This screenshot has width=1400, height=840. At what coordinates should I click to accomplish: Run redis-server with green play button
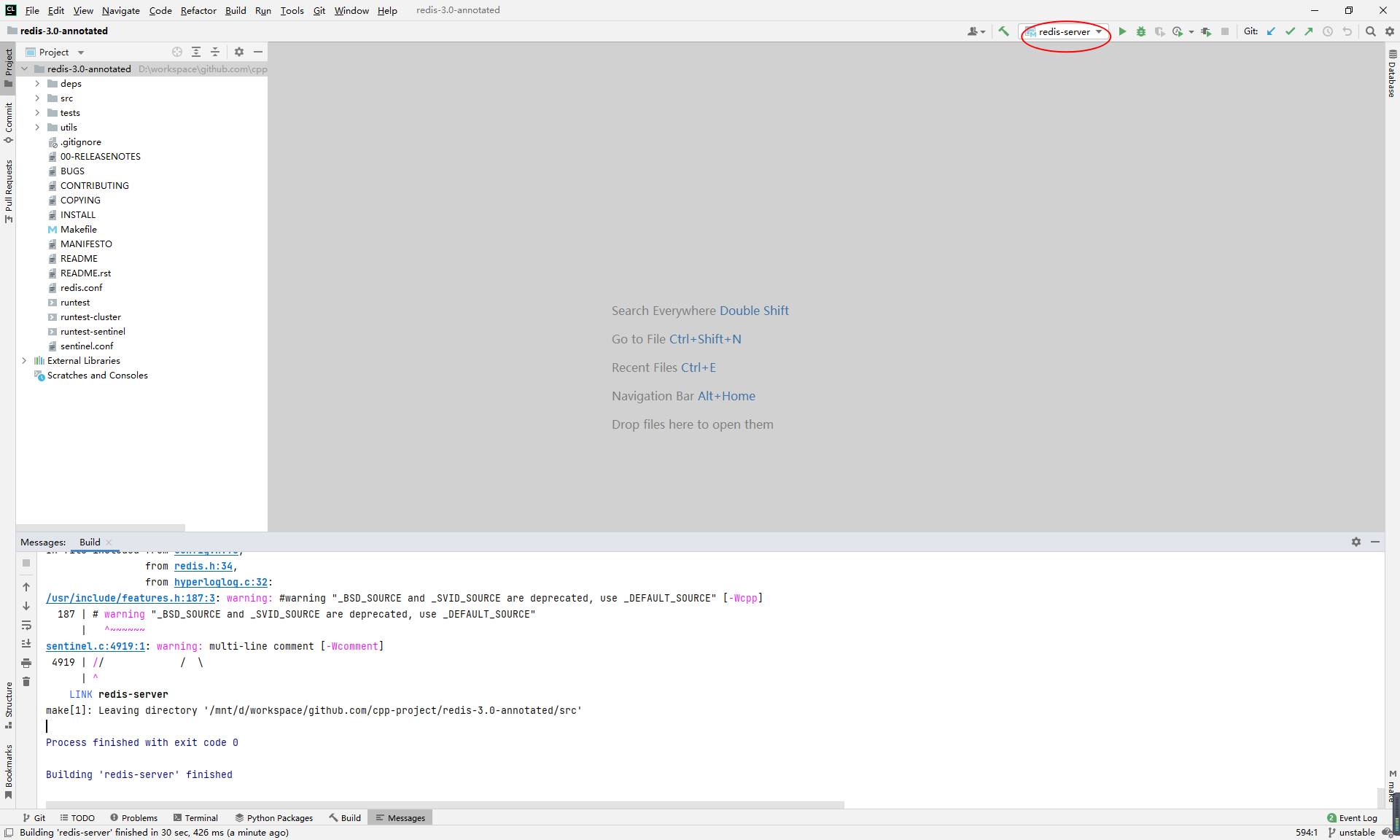[x=1122, y=31]
